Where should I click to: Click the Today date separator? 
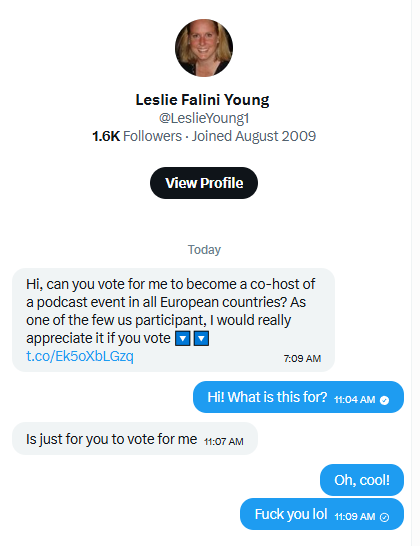point(204,250)
